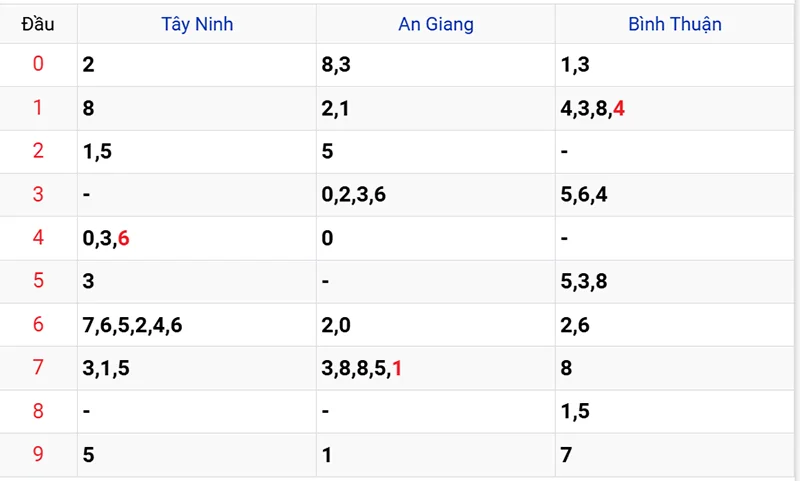Viewport: 800px width, 481px height.
Task: Click An Giang cell showing 3,8,8,5,1
Action: pyautogui.click(x=436, y=368)
